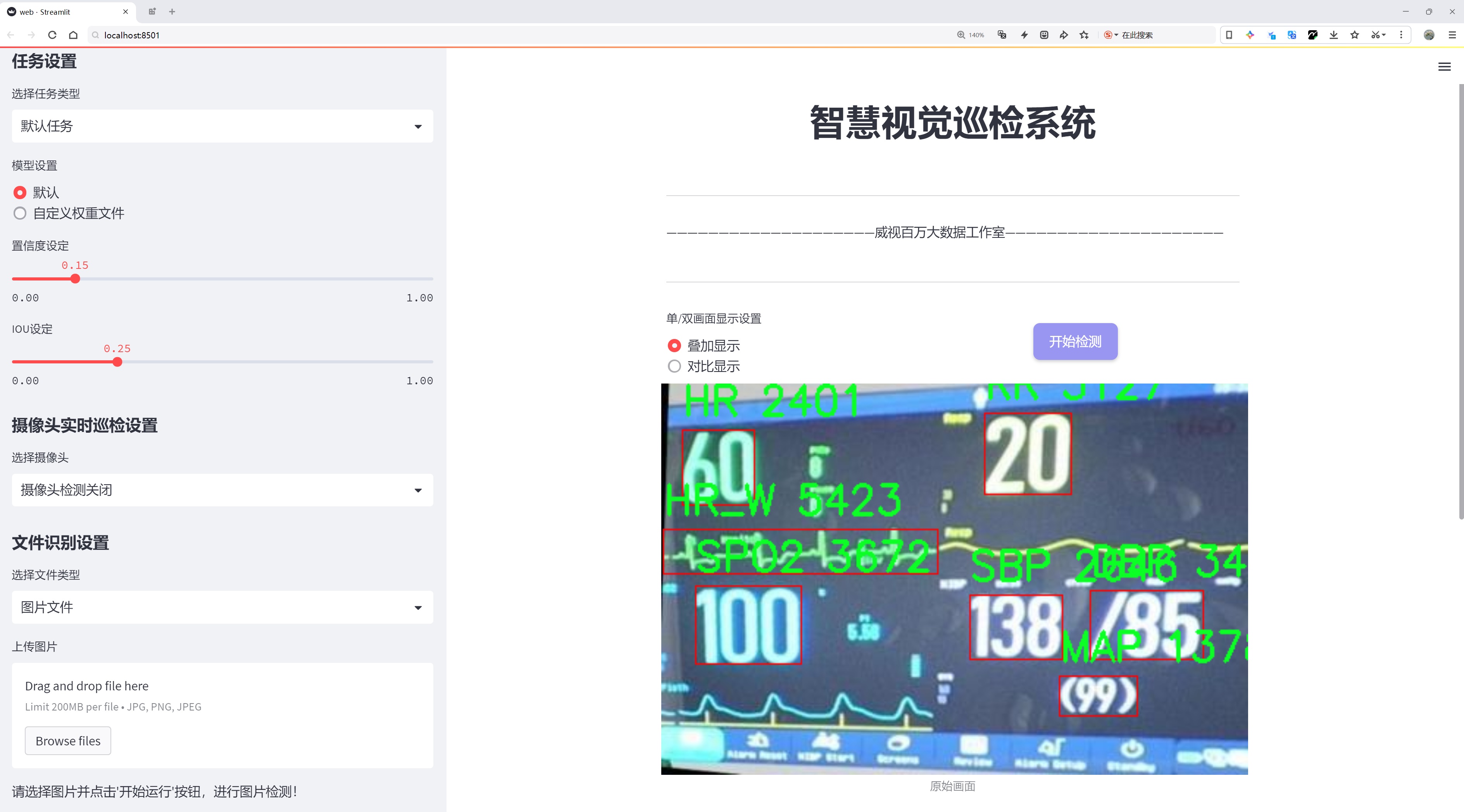The image size is (1464, 812).
Task: Go to the browser home page
Action: coord(73,35)
